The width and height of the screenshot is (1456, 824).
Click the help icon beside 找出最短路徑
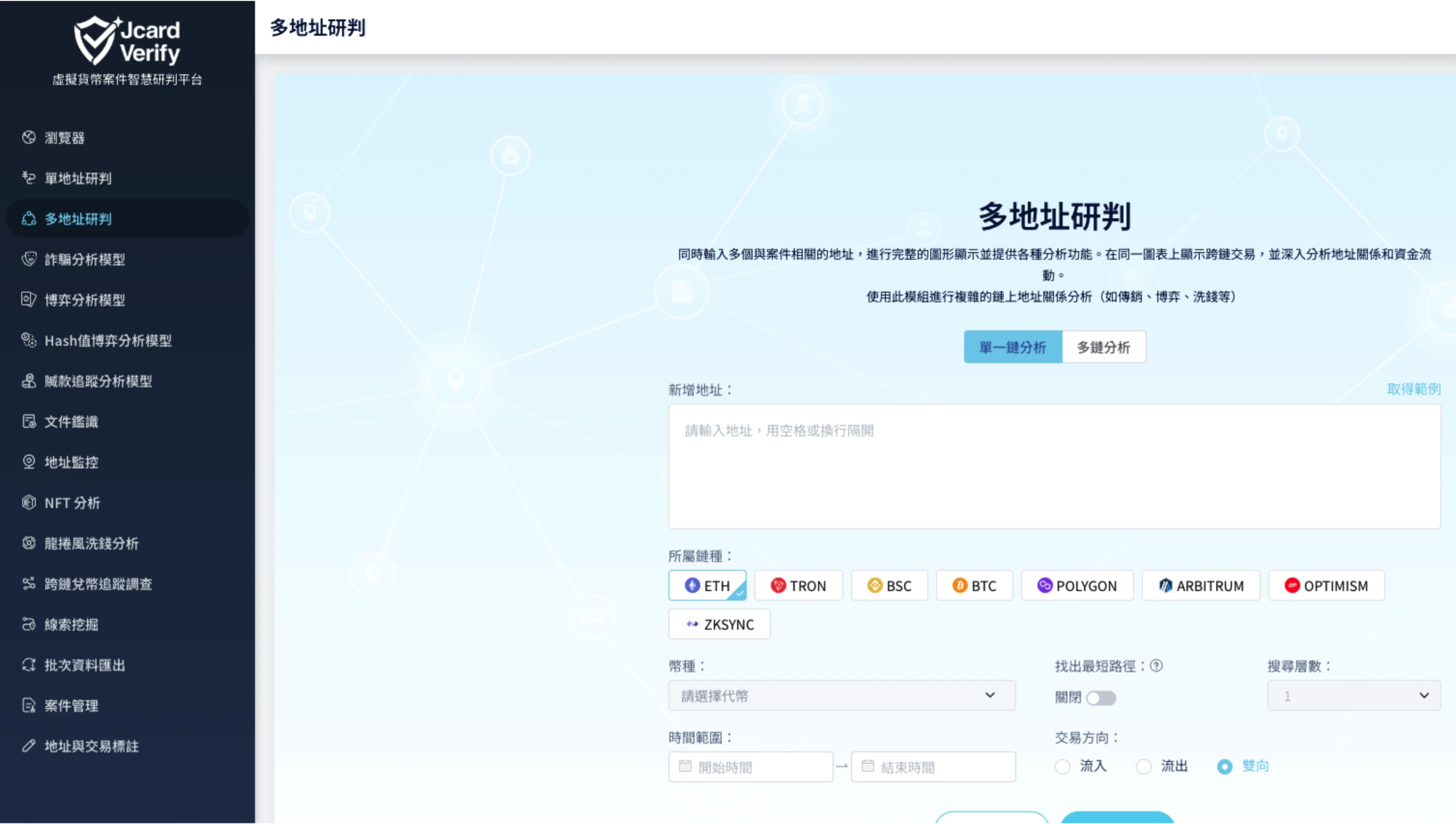click(x=1157, y=665)
